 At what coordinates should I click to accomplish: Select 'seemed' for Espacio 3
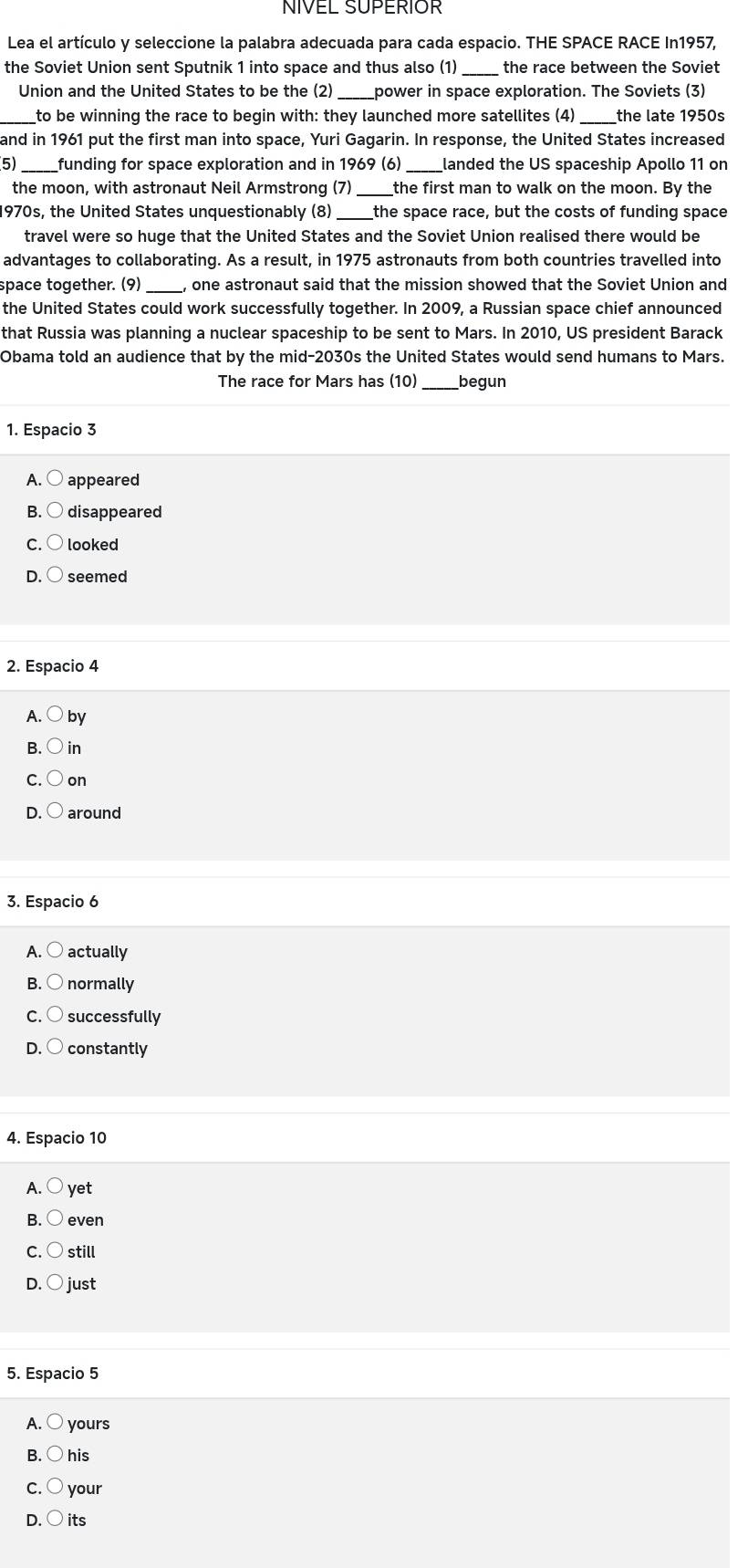[x=55, y=575]
